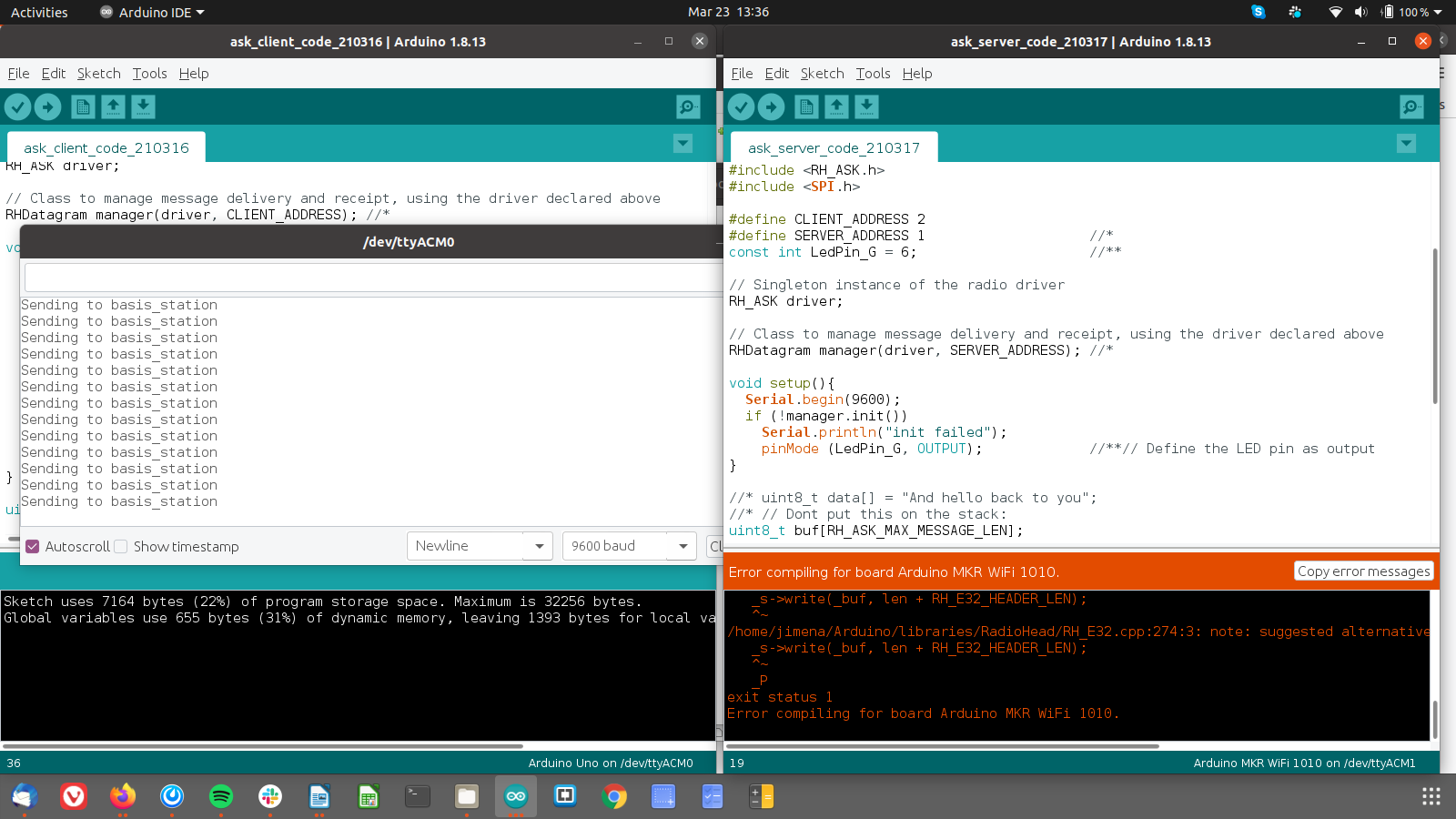Click Open sketch icon in server window

tap(836, 107)
